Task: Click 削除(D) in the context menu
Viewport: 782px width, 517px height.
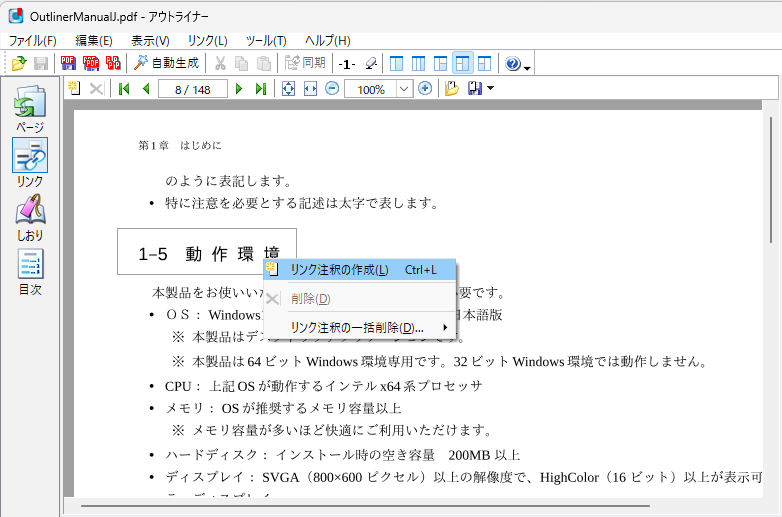Action: [x=360, y=299]
